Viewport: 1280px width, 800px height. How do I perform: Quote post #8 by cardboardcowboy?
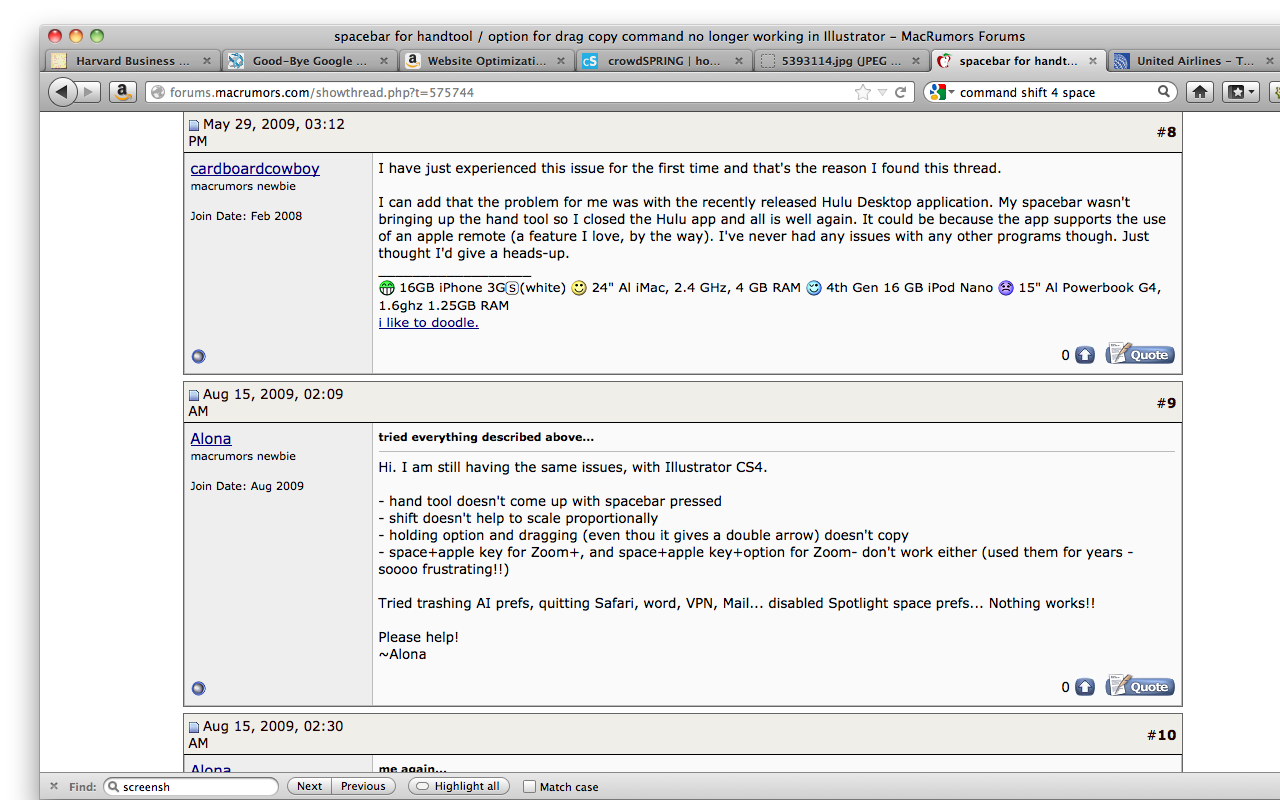coord(1140,354)
